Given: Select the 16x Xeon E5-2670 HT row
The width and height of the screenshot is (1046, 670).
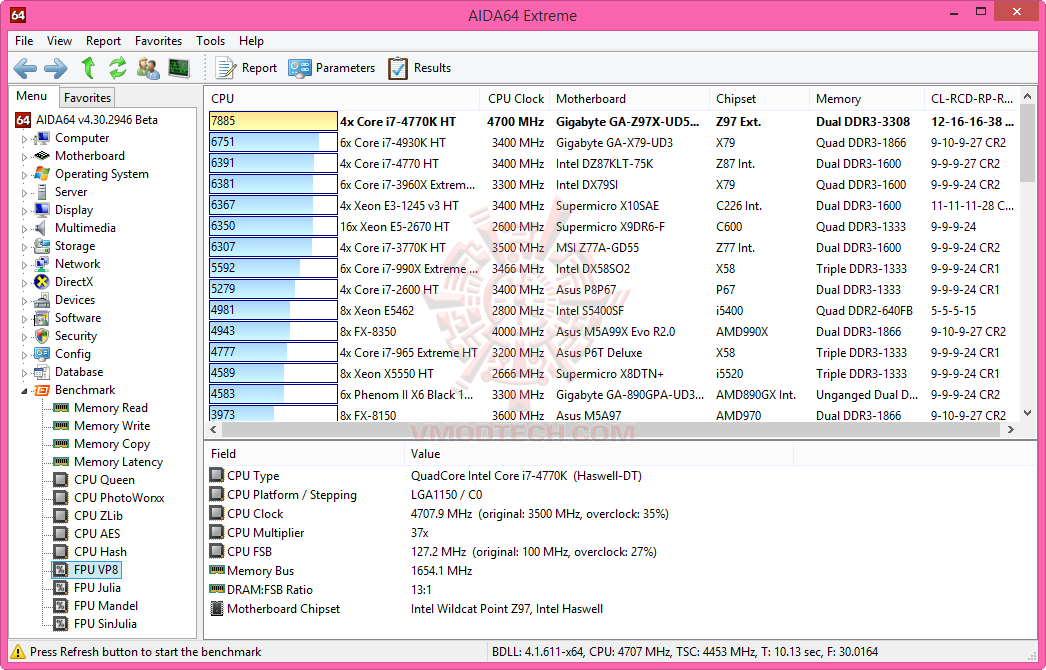Looking at the screenshot, I should point(612,226).
